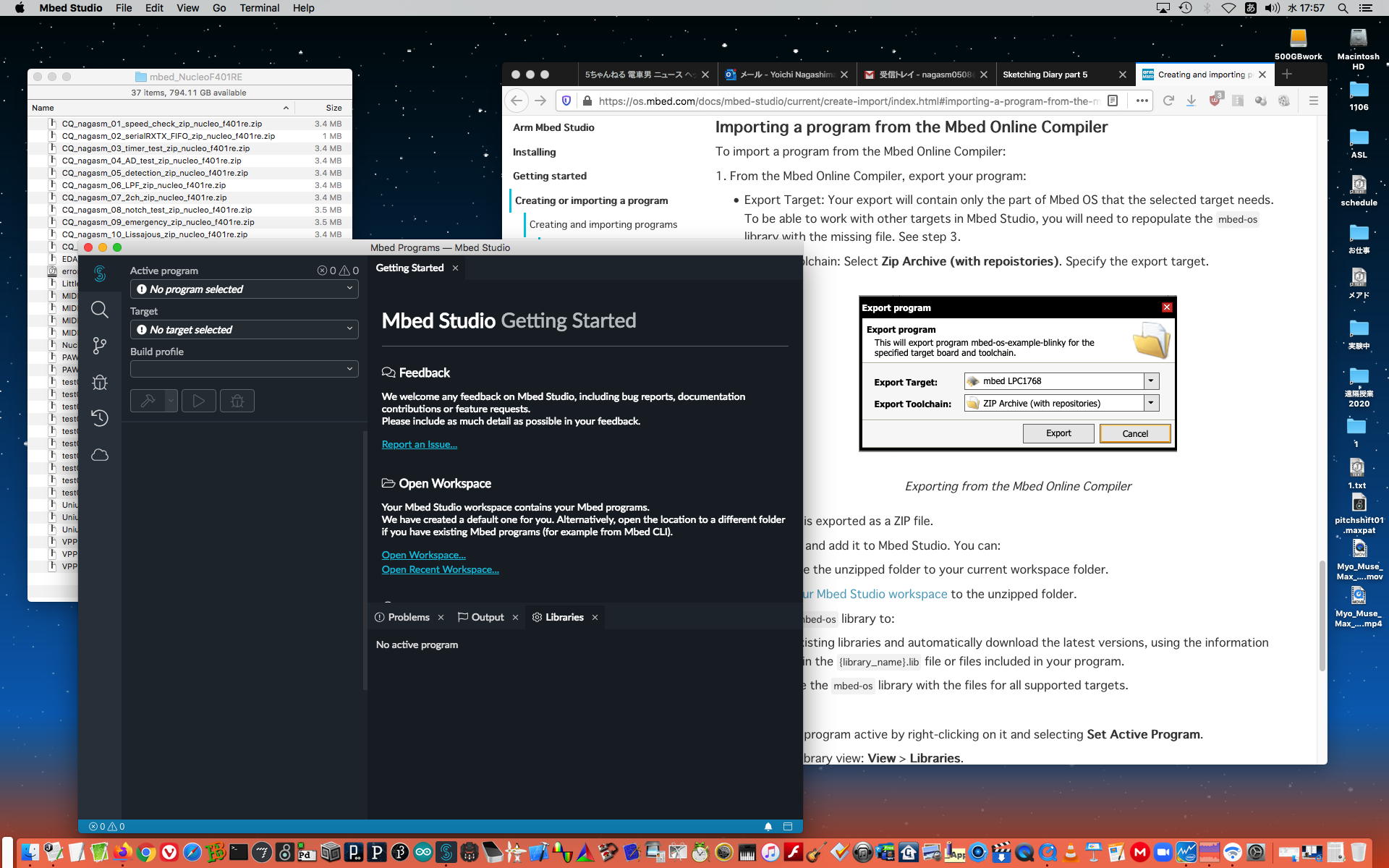The height and width of the screenshot is (868, 1389).
Task: Click the Firefox URL address field
Action: tap(846, 101)
